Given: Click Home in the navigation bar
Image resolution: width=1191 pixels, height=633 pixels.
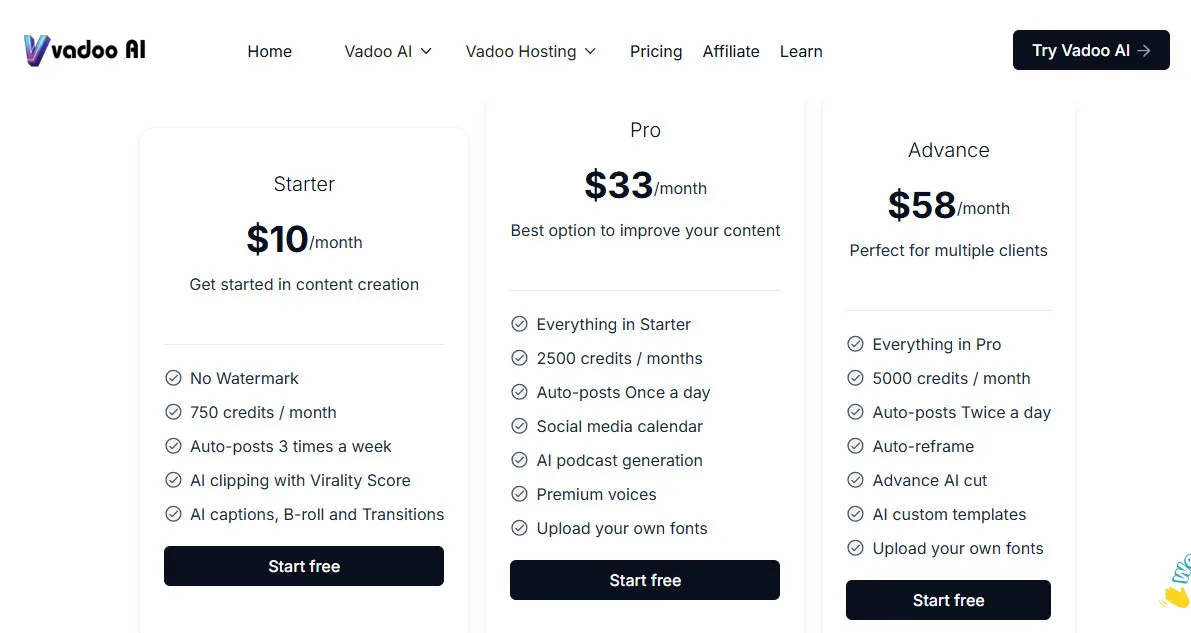Looking at the screenshot, I should tap(269, 51).
